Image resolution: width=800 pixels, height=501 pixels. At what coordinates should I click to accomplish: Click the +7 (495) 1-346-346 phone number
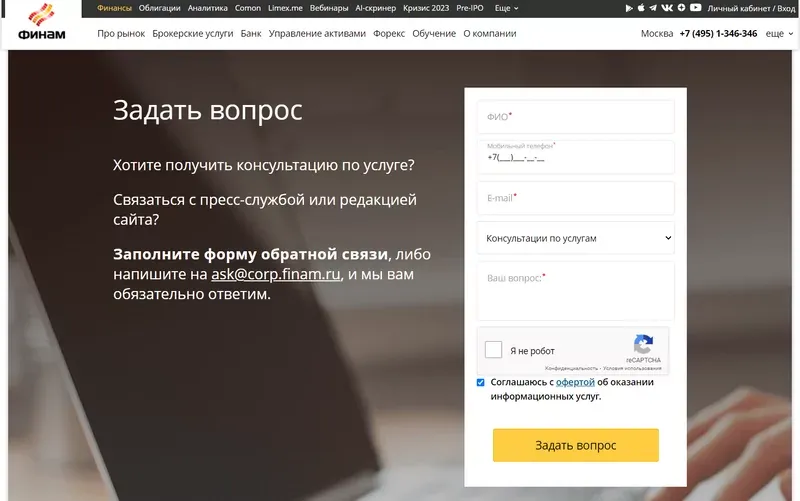(718, 34)
